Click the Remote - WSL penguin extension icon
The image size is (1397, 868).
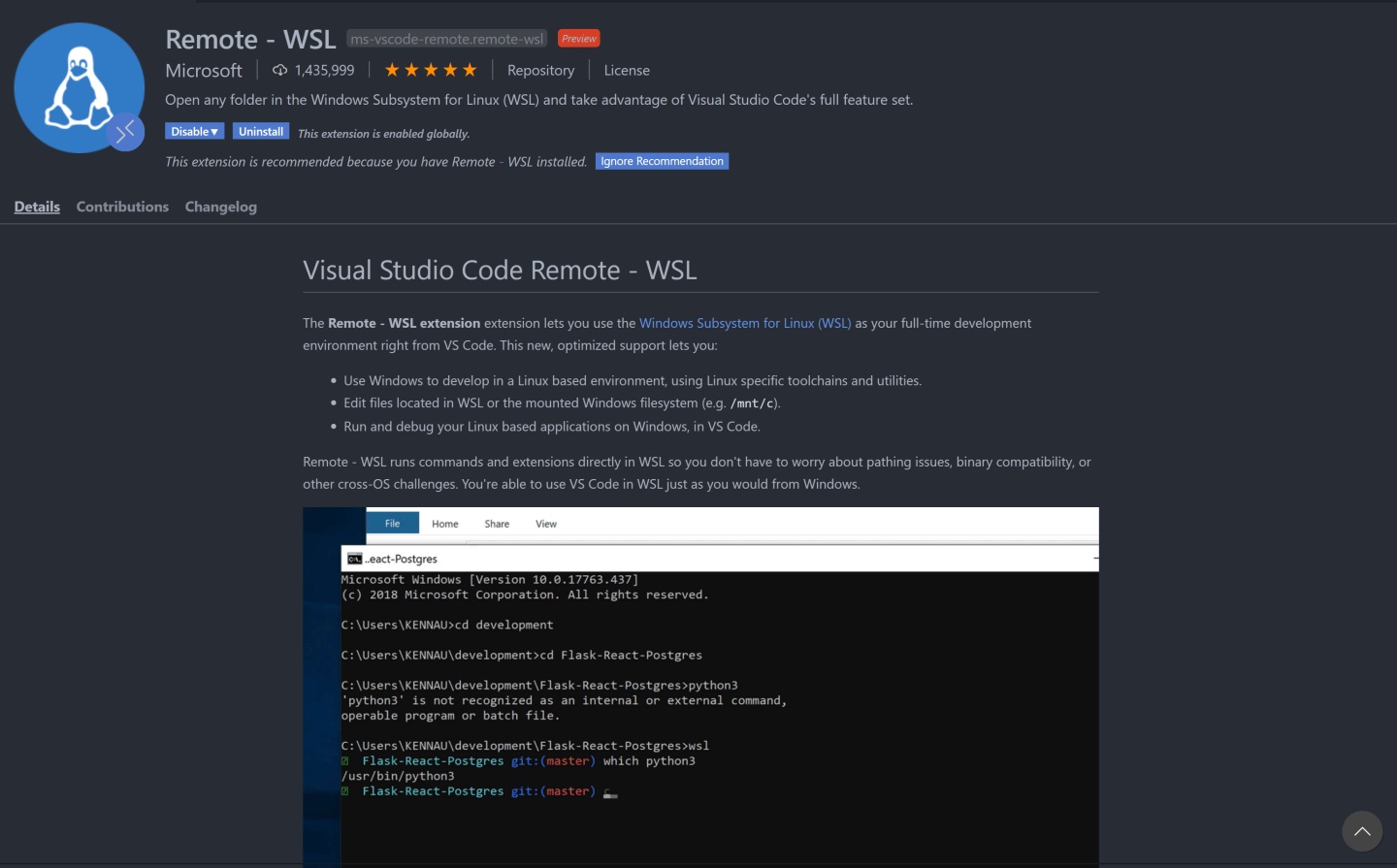pos(80,88)
